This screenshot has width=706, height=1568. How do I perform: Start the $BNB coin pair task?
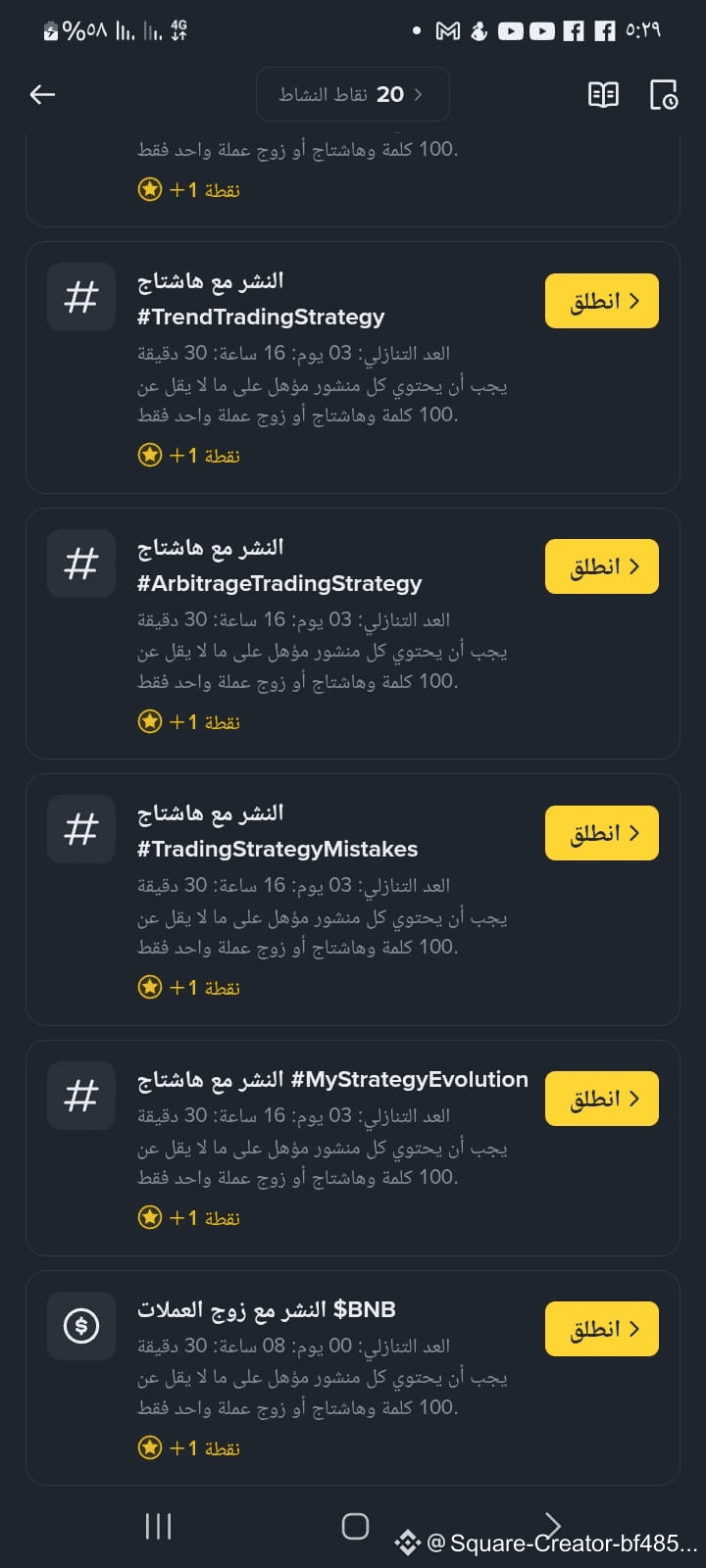[601, 1329]
